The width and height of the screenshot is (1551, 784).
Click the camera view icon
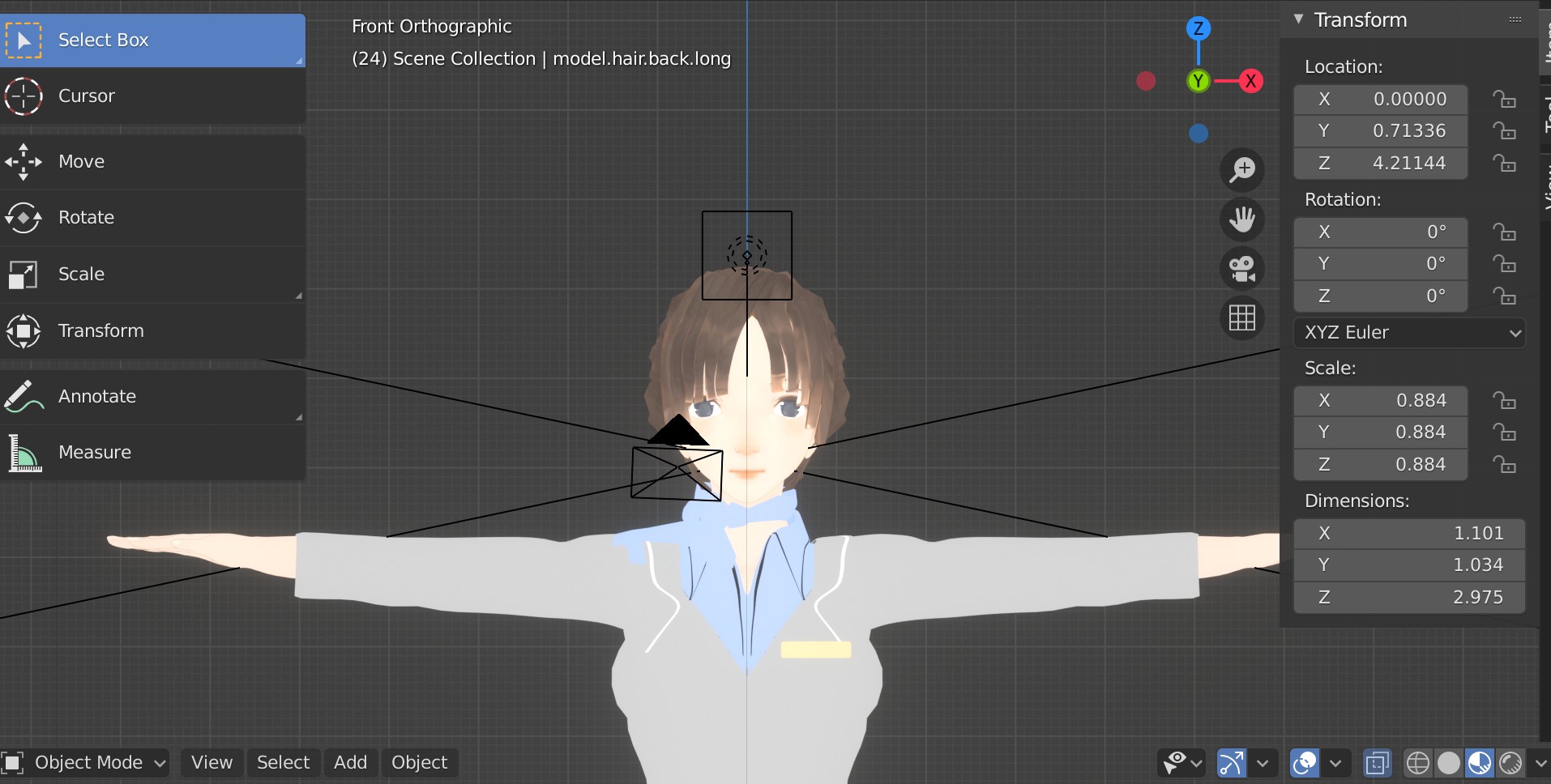pyautogui.click(x=1243, y=269)
